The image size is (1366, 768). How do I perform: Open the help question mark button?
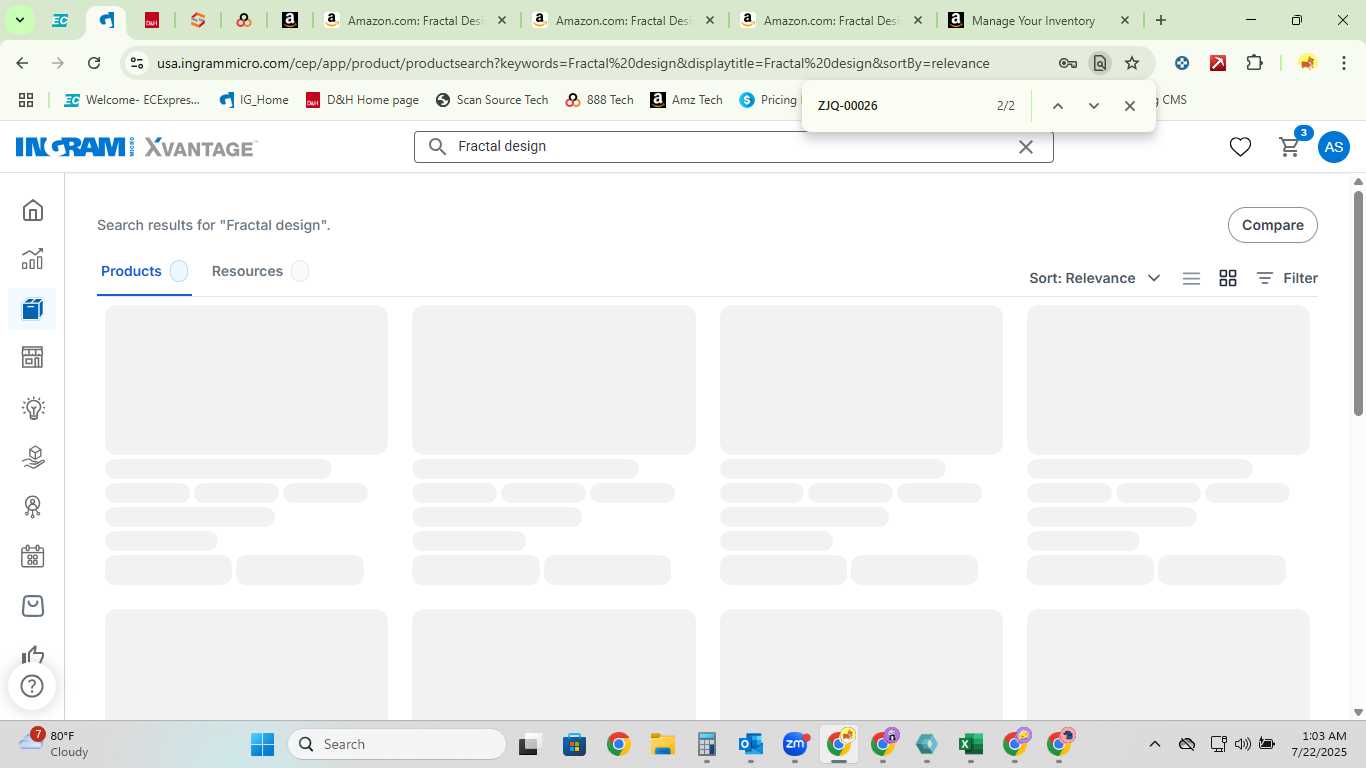tap(32, 686)
